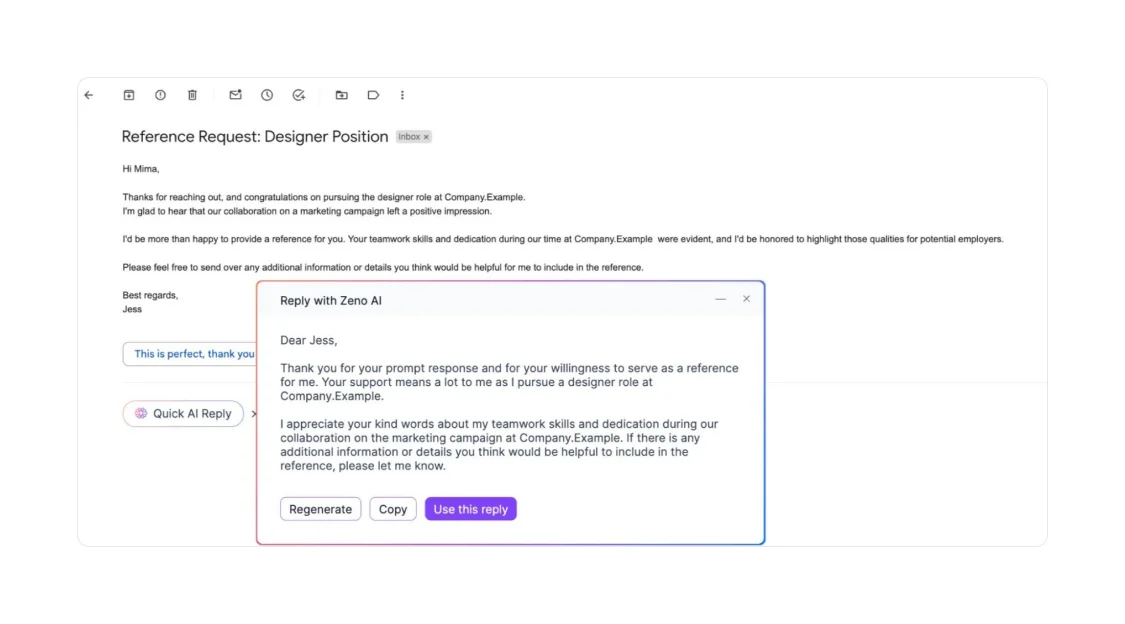Click Use this reply
1125x624 pixels.
(x=471, y=509)
